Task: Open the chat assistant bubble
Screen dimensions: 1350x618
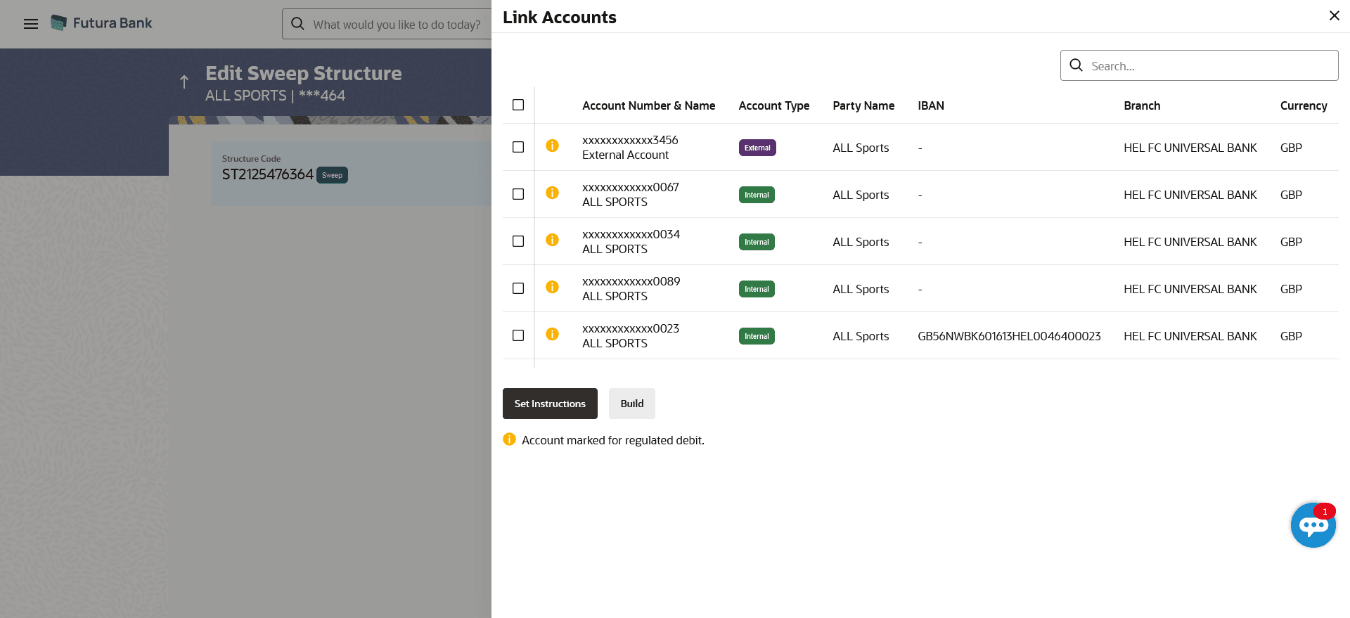Action: tap(1313, 524)
